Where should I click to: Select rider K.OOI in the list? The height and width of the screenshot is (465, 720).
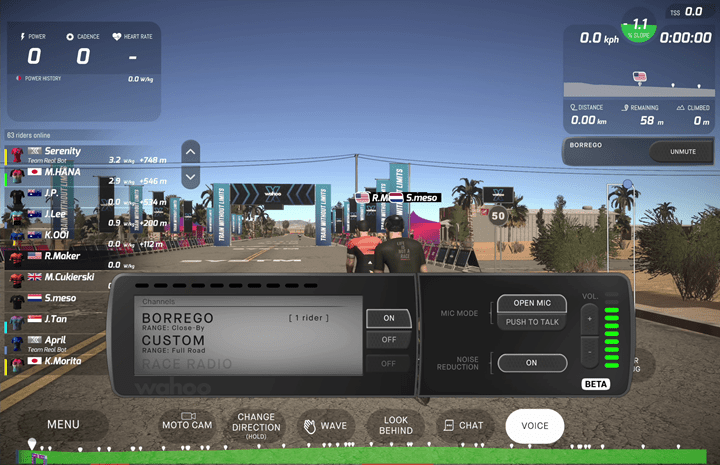(87, 239)
